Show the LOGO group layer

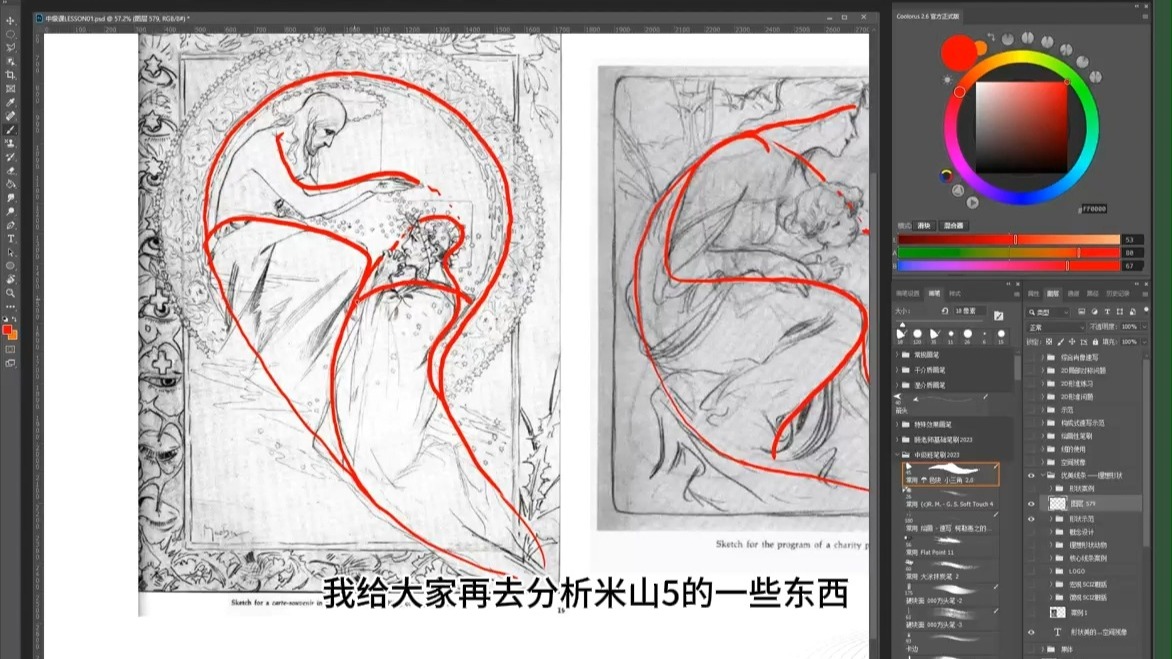(1031, 571)
